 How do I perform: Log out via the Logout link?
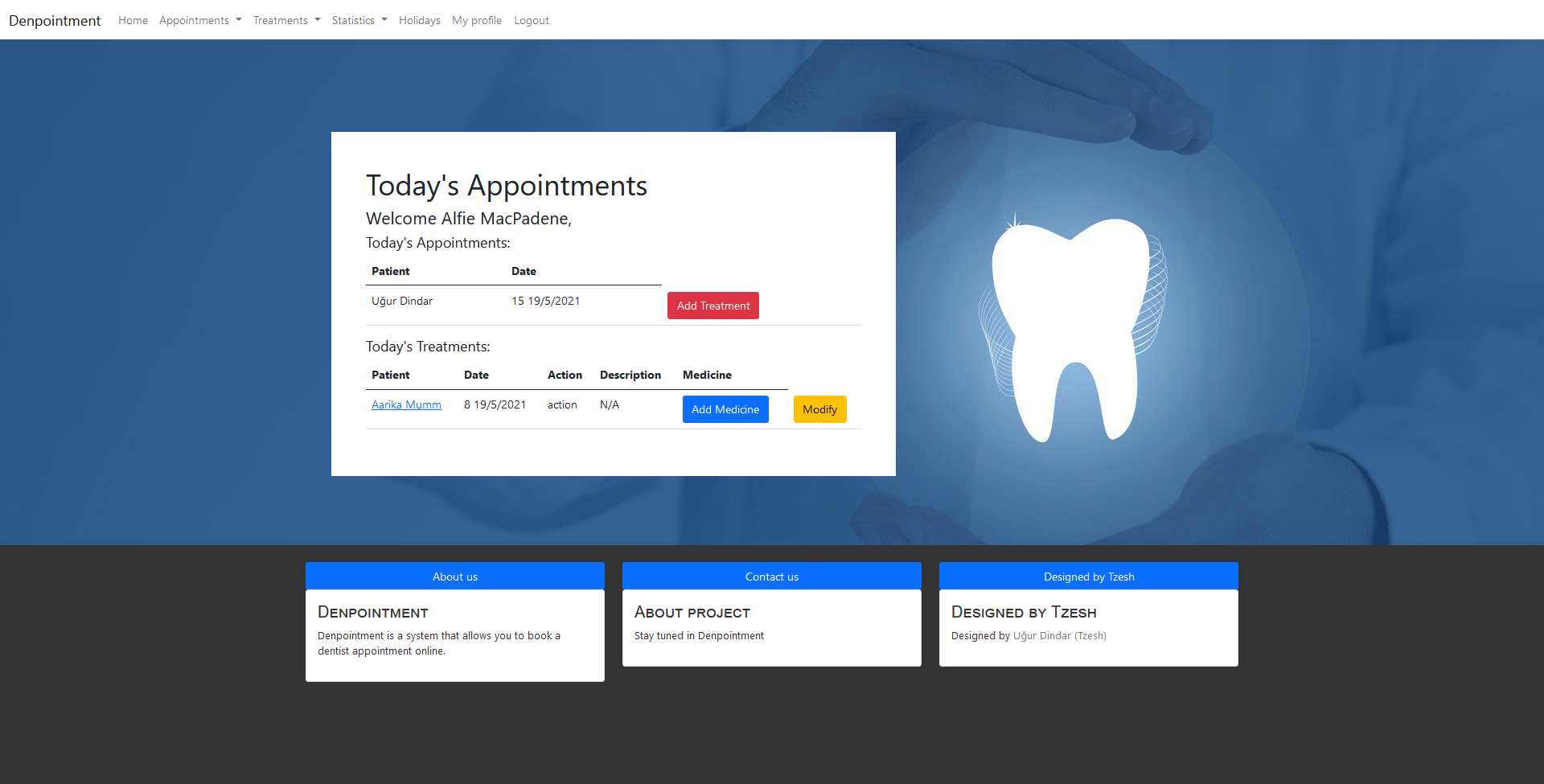[532, 20]
